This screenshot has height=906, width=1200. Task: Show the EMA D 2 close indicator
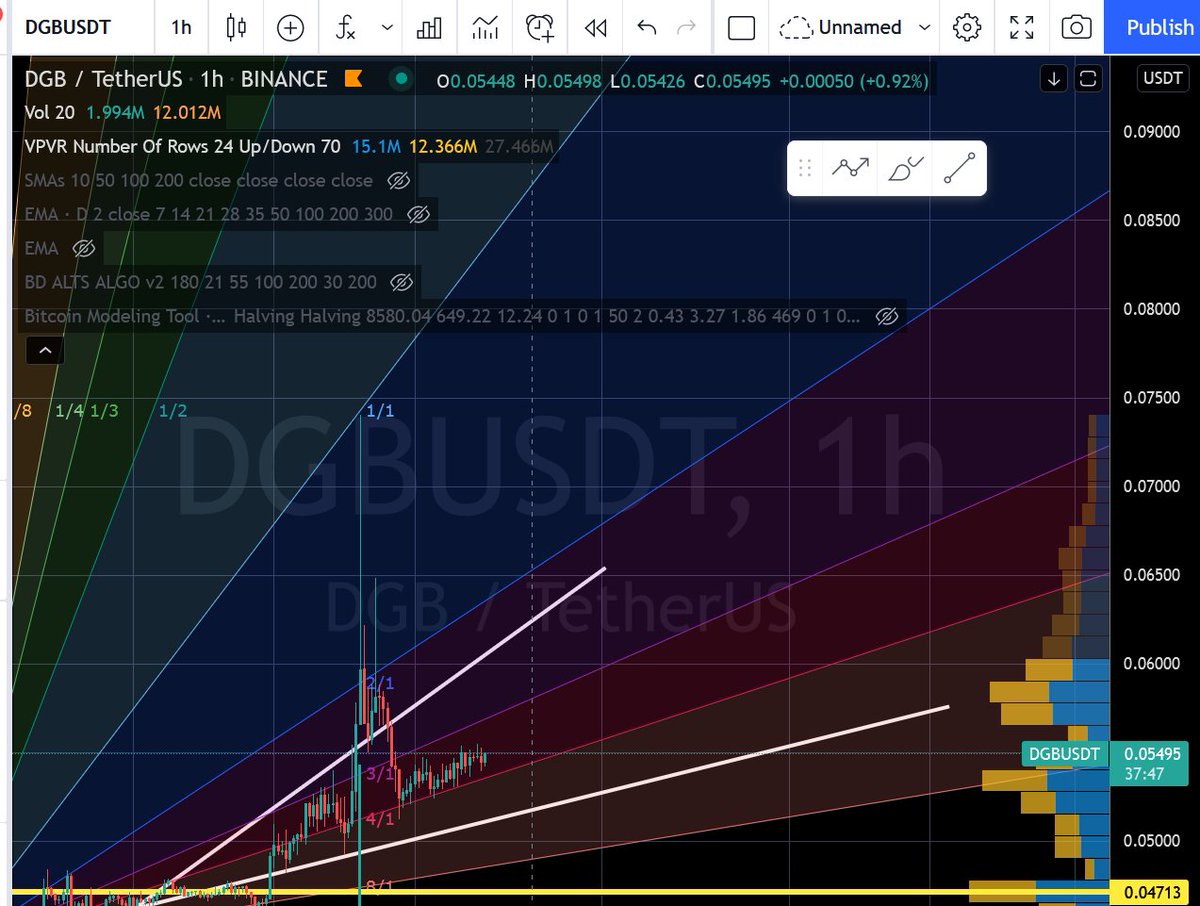[x=419, y=214]
